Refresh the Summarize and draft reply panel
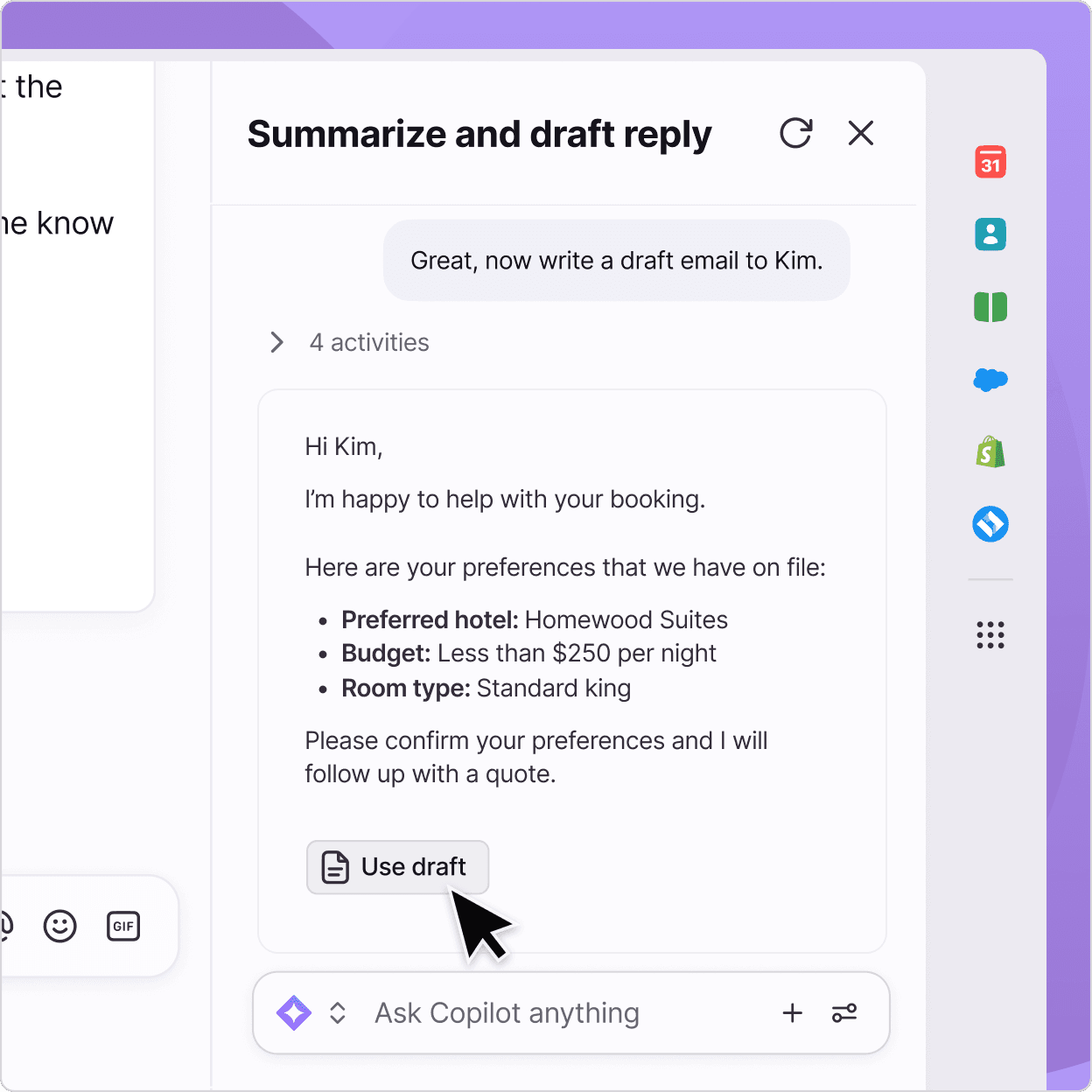Viewport: 1092px width, 1092px height. (x=796, y=133)
